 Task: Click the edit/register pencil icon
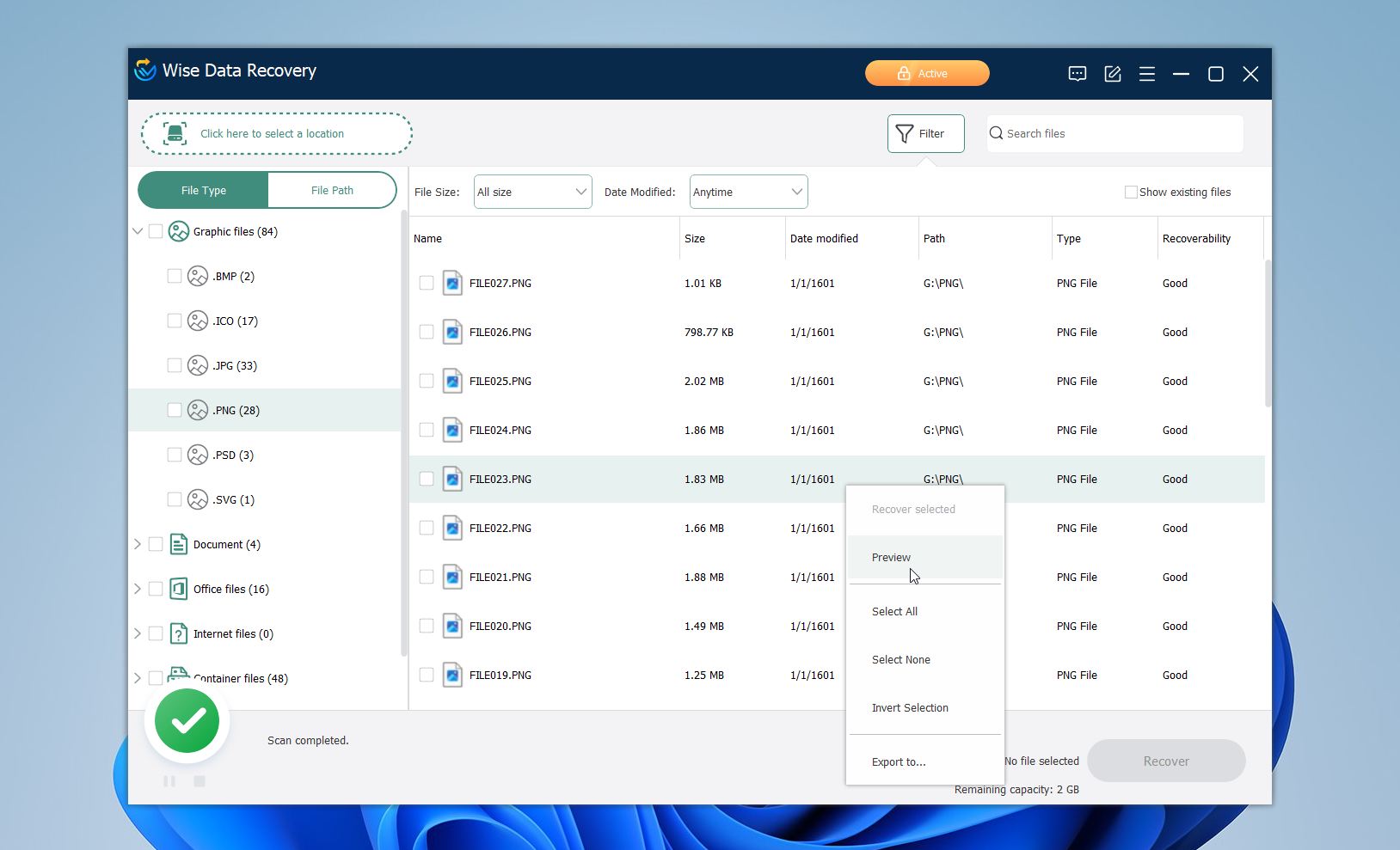(1112, 74)
